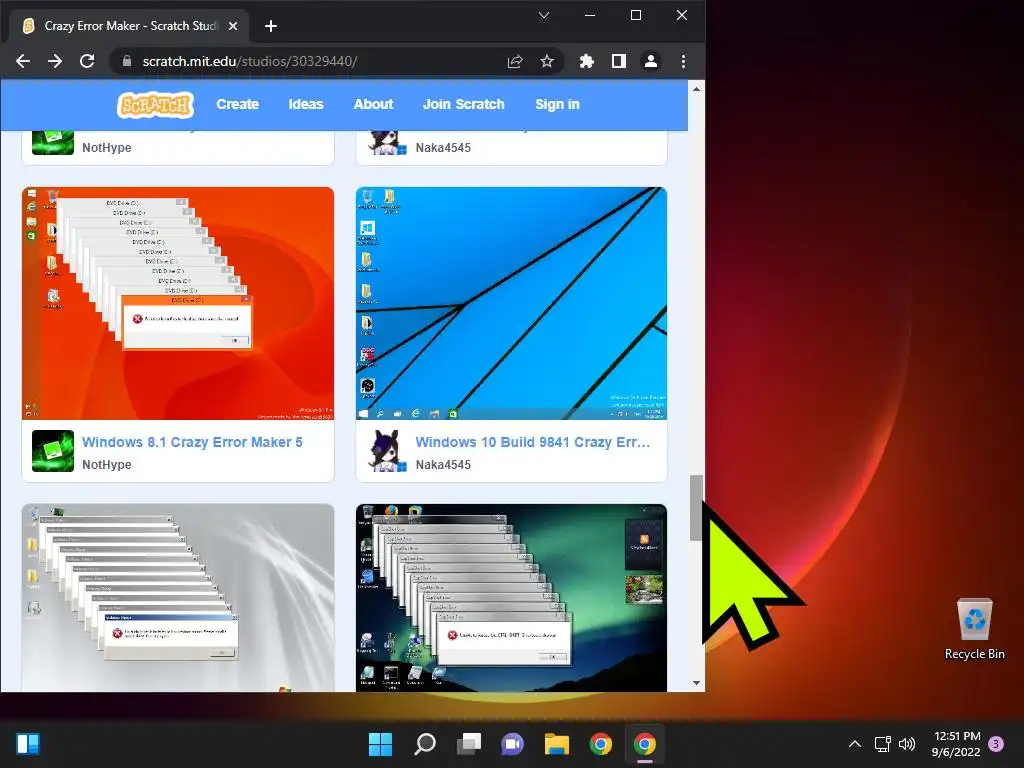Open the Windows Start button

pyautogui.click(x=380, y=744)
